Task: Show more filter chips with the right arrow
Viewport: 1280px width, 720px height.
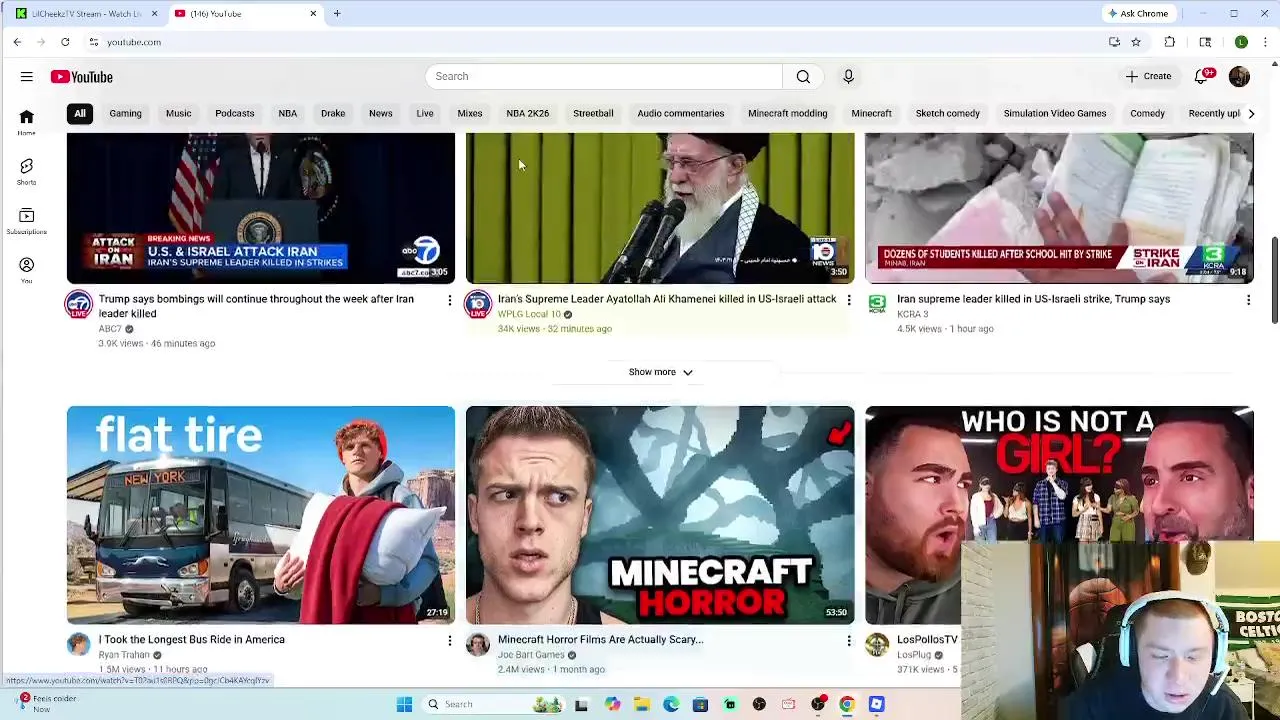Action: click(1251, 114)
